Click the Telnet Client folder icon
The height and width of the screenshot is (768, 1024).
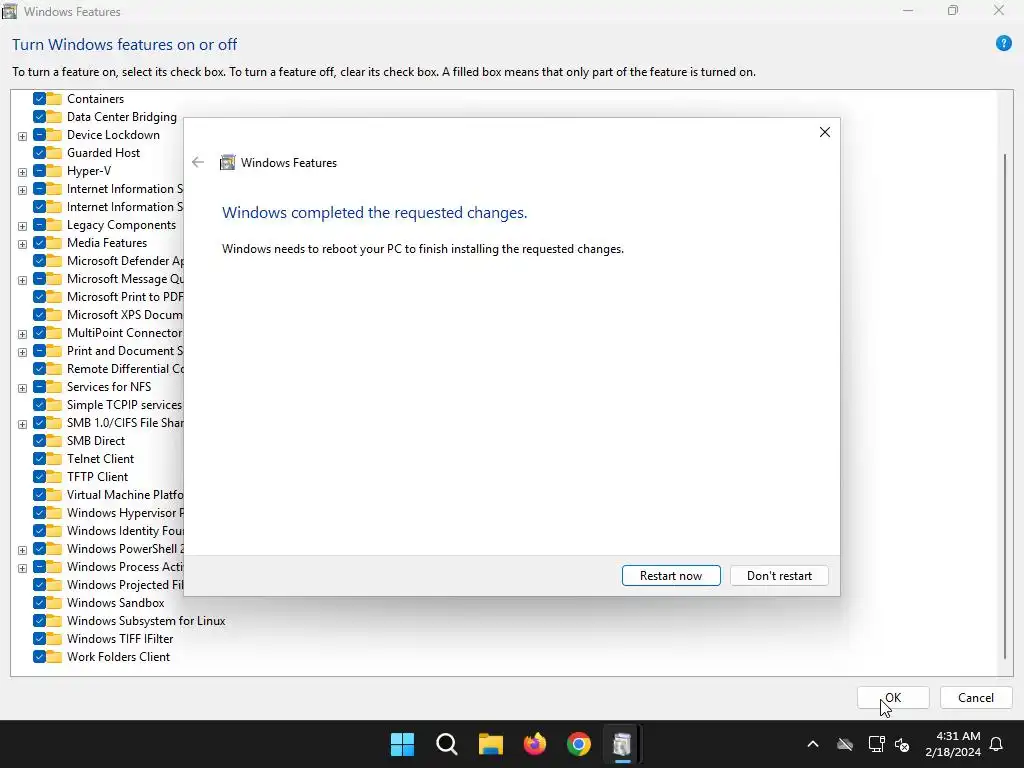54,458
